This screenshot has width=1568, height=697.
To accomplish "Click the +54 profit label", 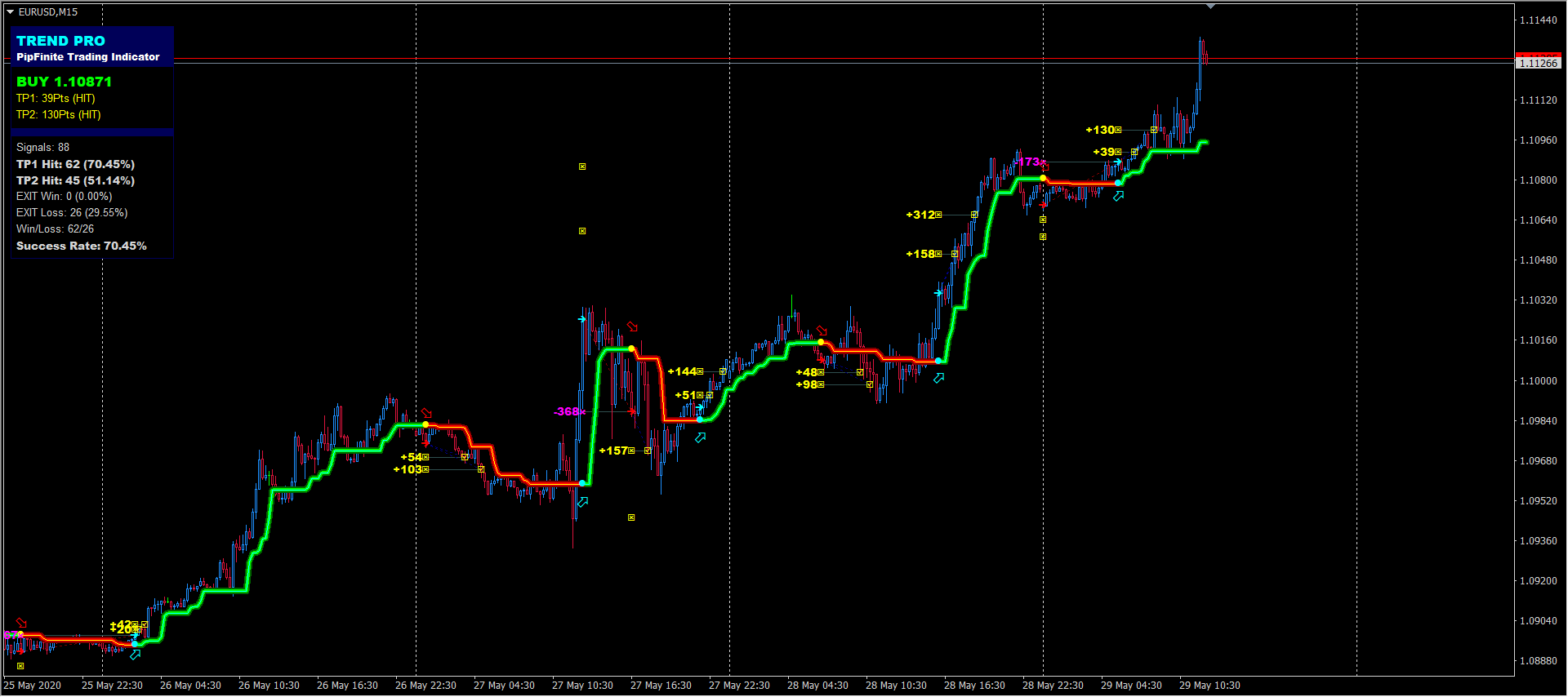I will (x=411, y=457).
